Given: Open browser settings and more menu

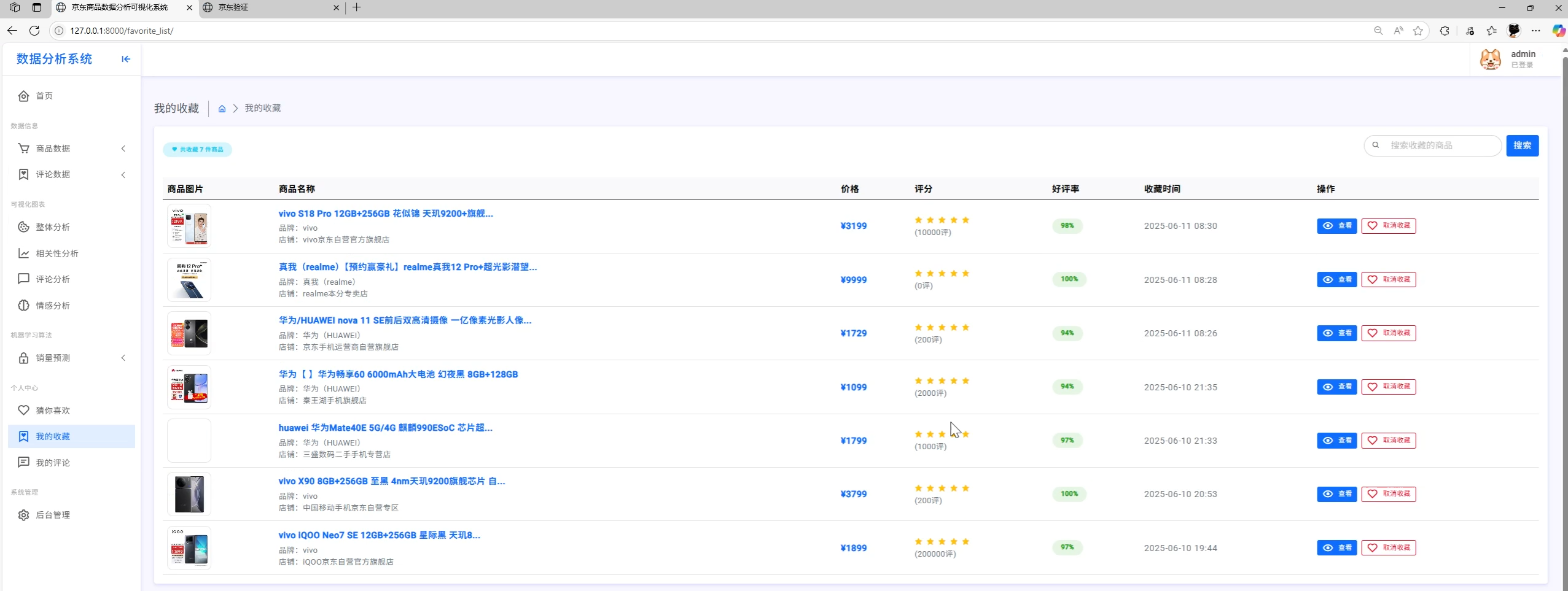Looking at the screenshot, I should [1536, 31].
